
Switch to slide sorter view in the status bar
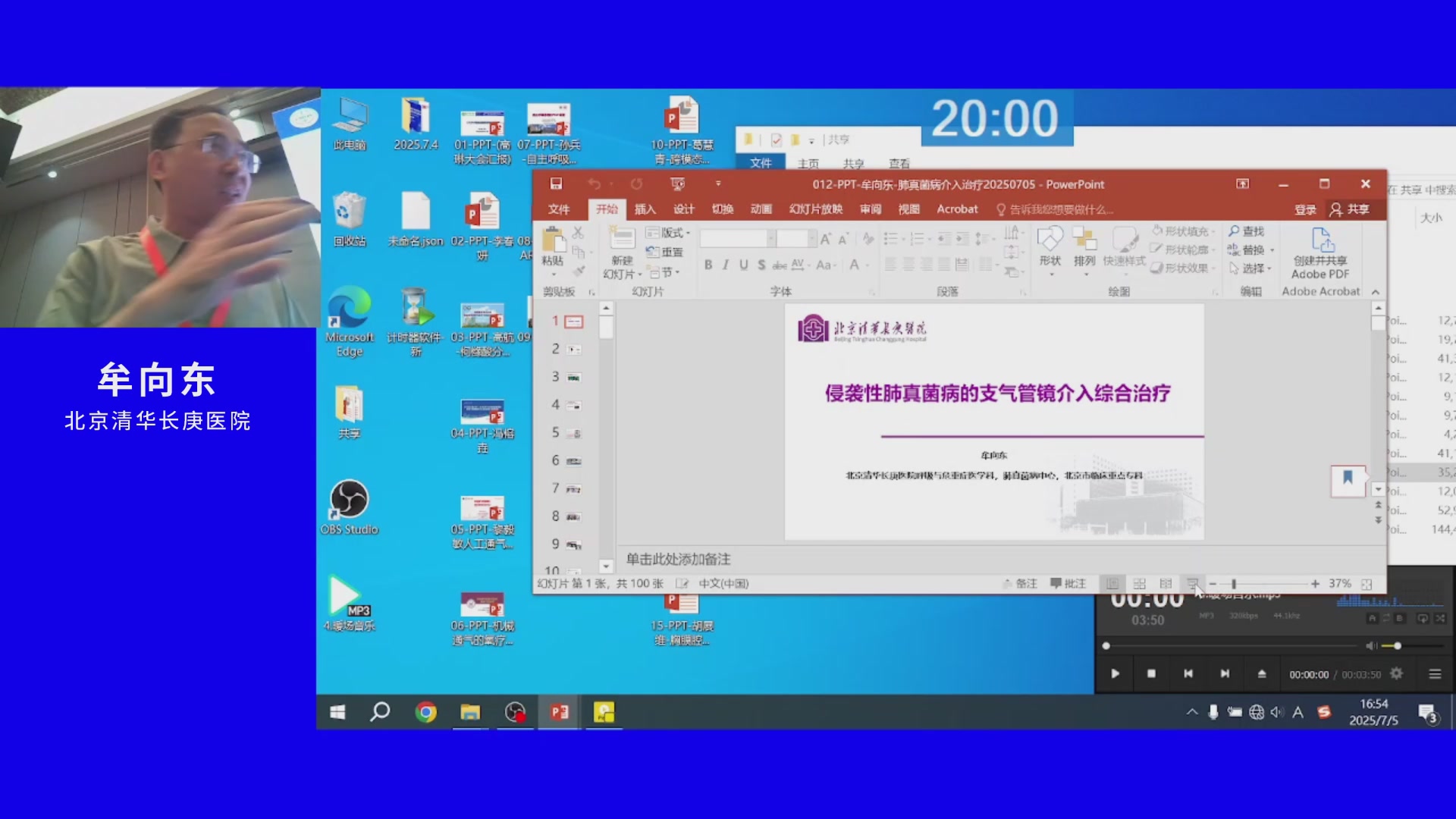pos(1139,583)
